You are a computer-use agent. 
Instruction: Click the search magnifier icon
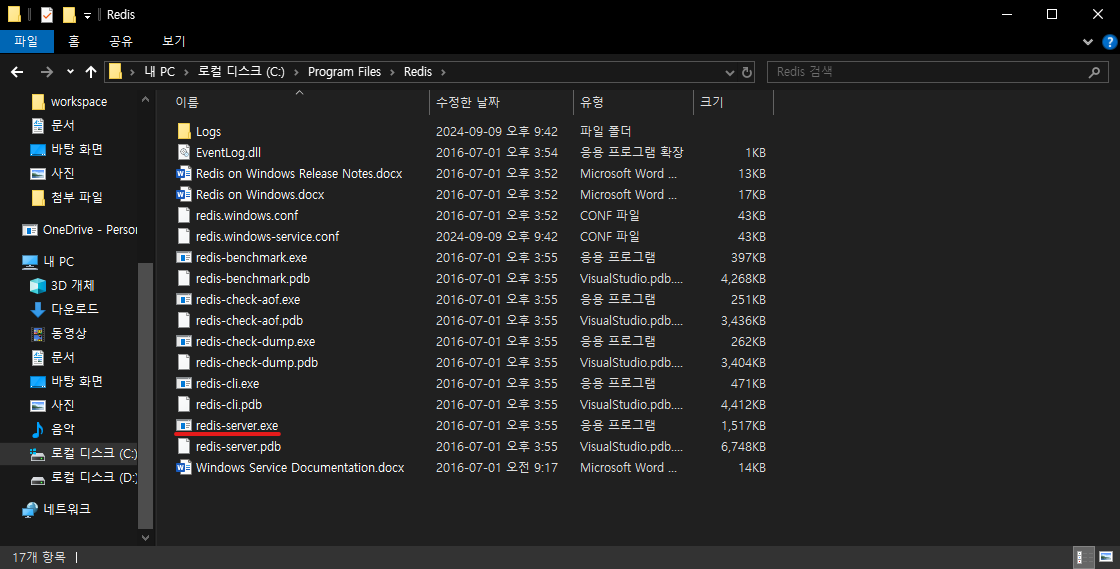coord(1094,72)
